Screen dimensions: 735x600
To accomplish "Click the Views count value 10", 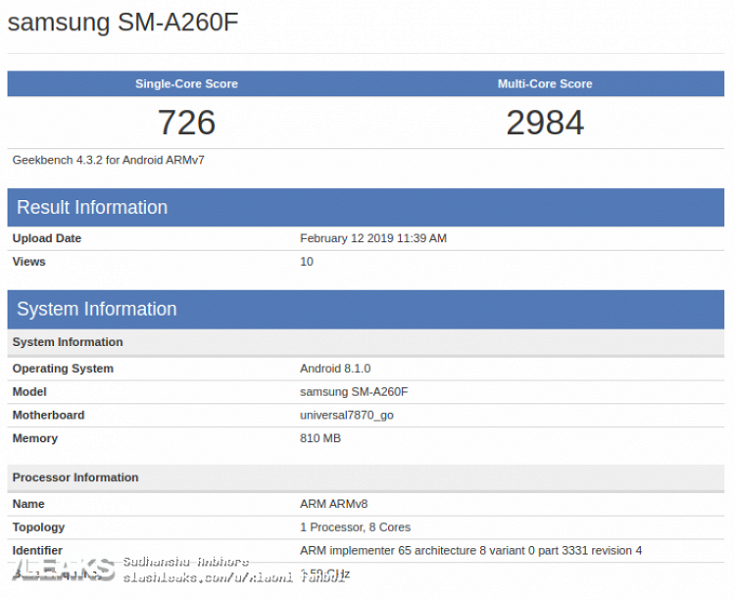I will [x=307, y=262].
